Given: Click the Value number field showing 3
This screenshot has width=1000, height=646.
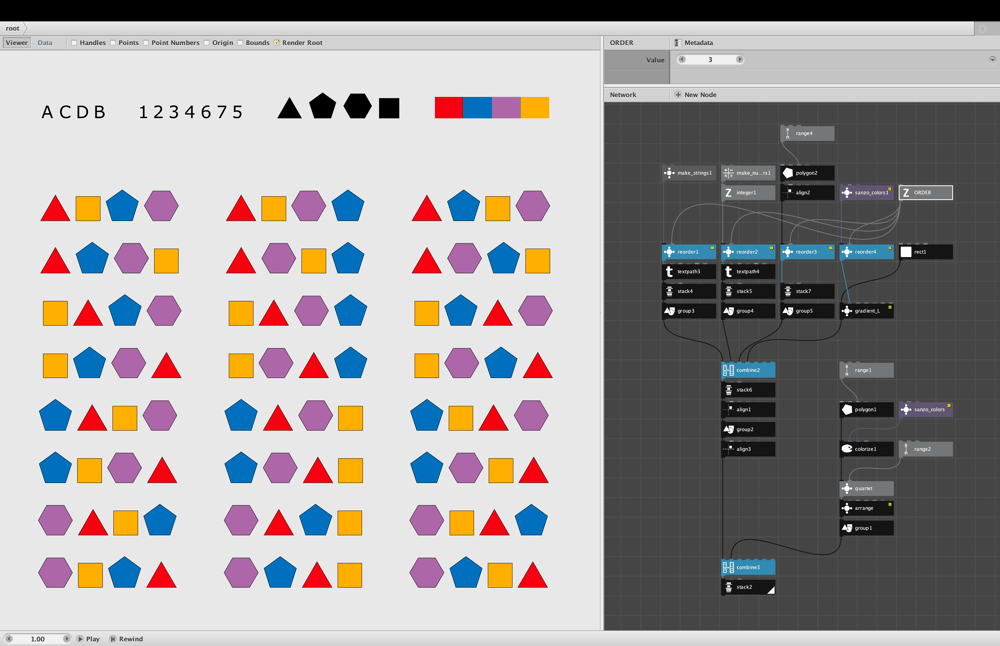Looking at the screenshot, I should pyautogui.click(x=710, y=59).
